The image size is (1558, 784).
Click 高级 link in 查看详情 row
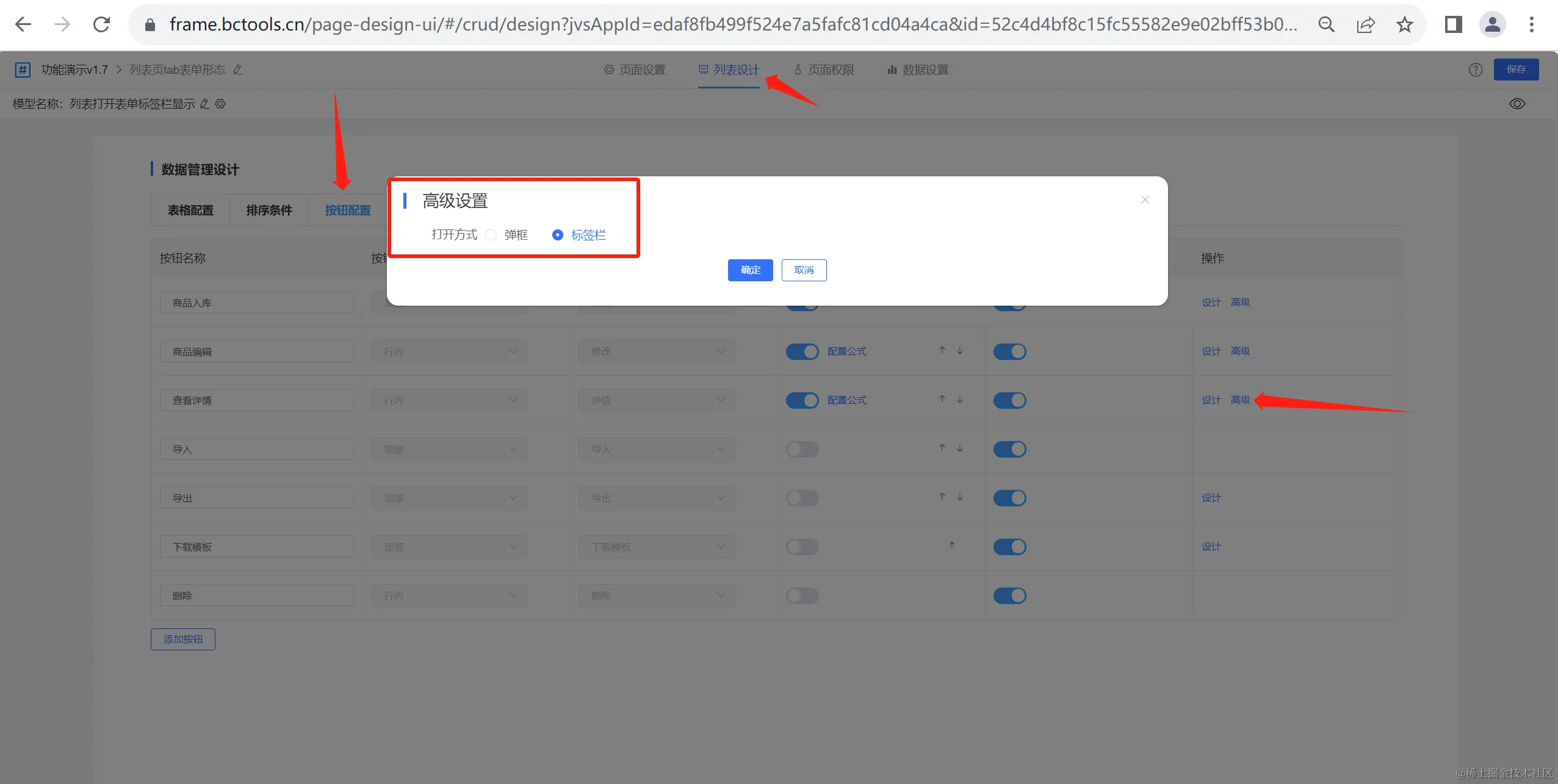tap(1240, 400)
